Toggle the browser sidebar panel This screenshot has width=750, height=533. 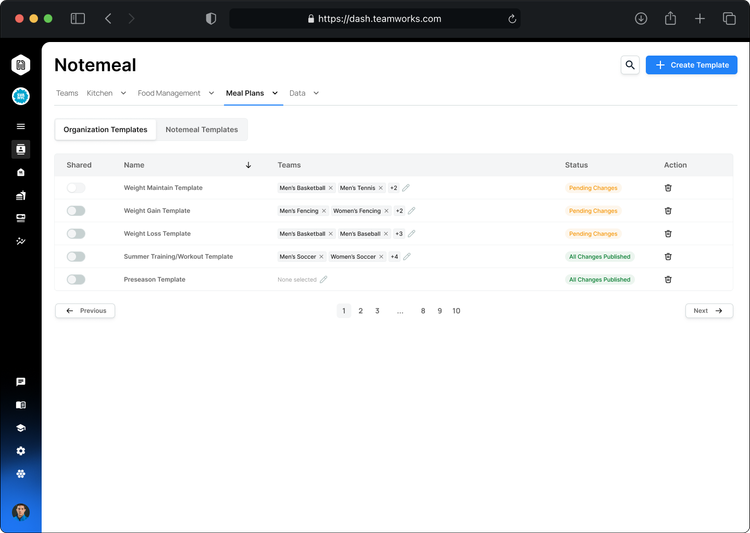78,19
